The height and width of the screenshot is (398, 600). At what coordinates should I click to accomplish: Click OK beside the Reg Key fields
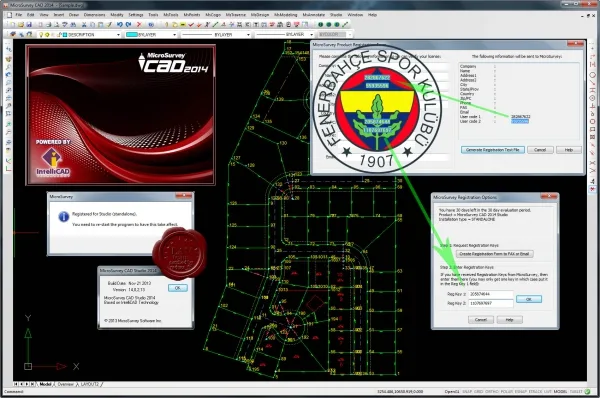click(529, 299)
